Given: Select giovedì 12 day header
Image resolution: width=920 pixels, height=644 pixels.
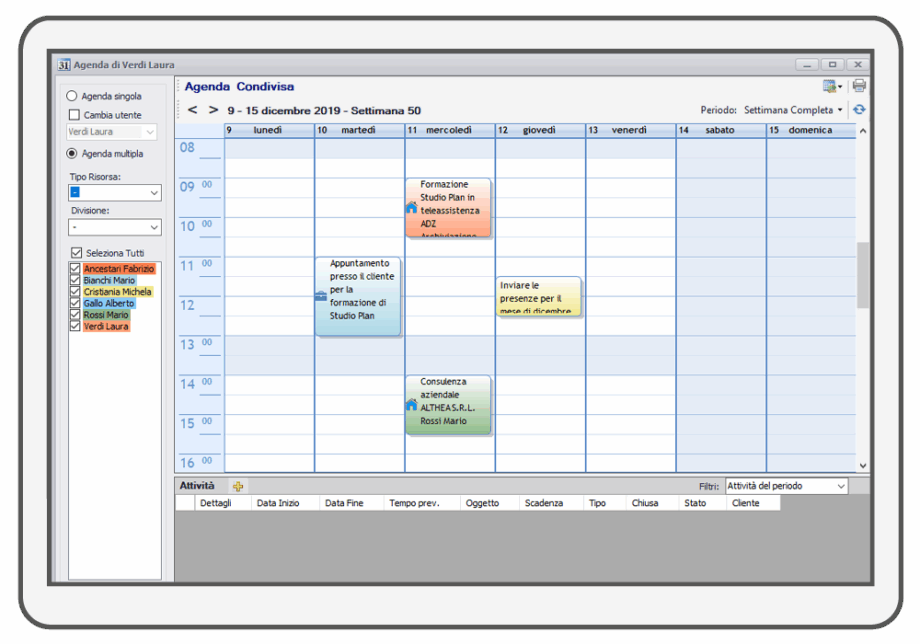Looking at the screenshot, I should pos(540,130).
